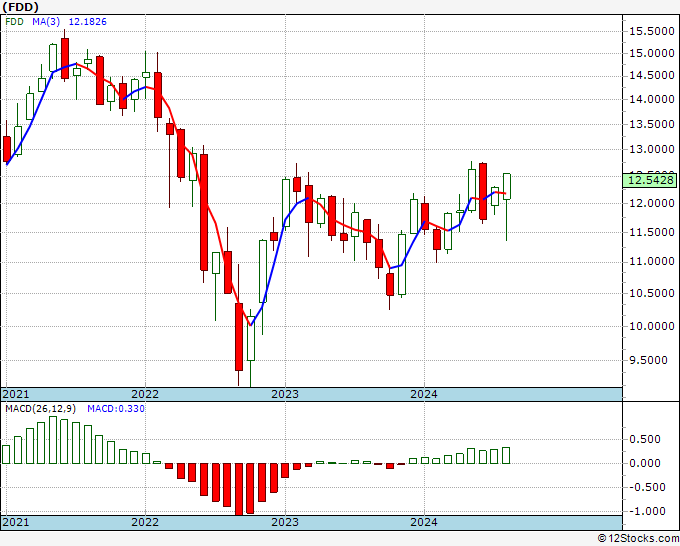Click 2024 on the price chart timeline
680x546 pixels.
tap(424, 394)
